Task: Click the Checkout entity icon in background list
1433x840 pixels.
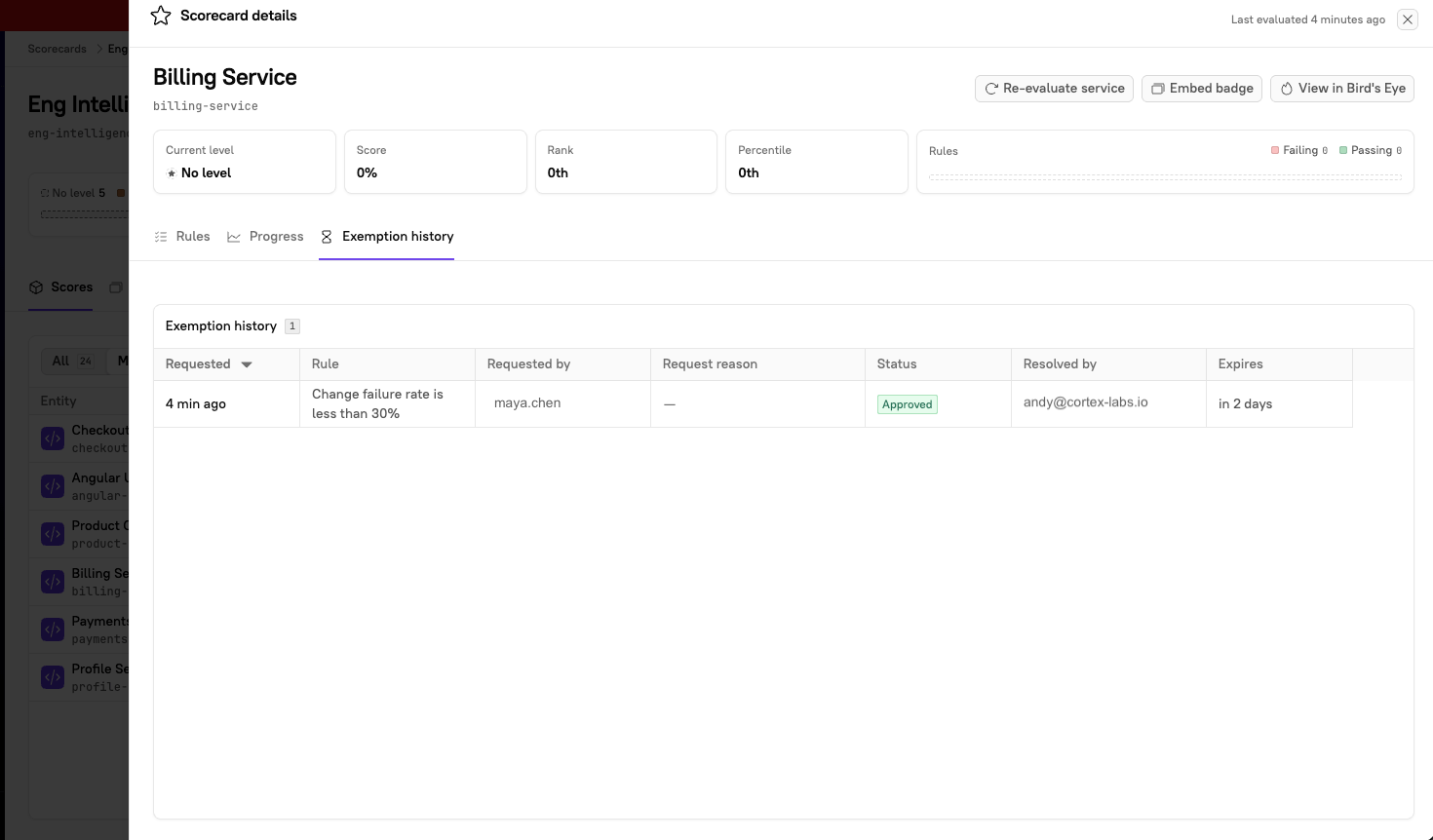Action: tap(53, 439)
